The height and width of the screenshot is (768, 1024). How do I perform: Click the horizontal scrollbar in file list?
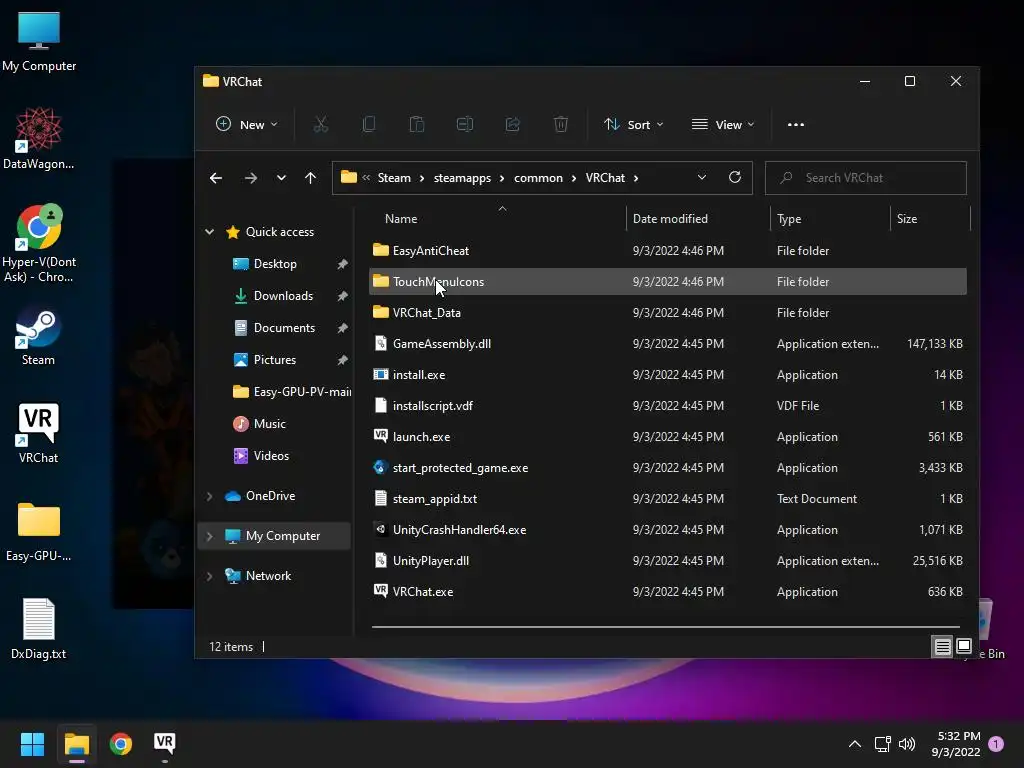(665, 627)
